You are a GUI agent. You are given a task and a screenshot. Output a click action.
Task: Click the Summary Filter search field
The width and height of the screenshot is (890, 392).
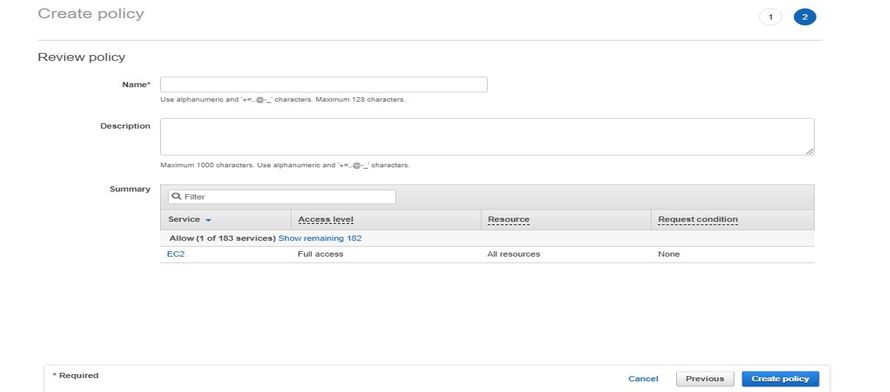coord(282,197)
